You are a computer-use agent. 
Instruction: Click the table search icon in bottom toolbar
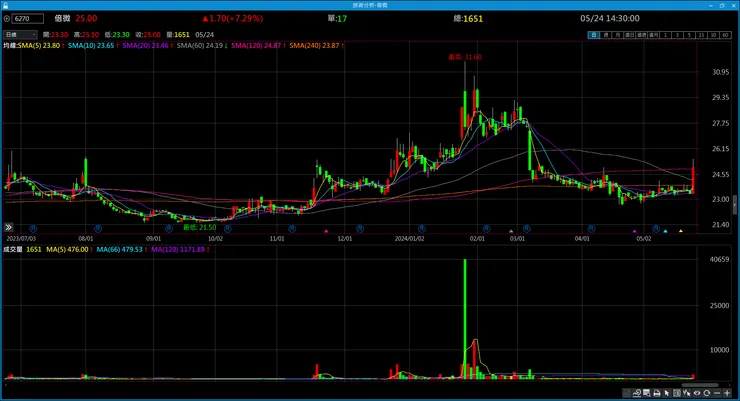[647, 393]
